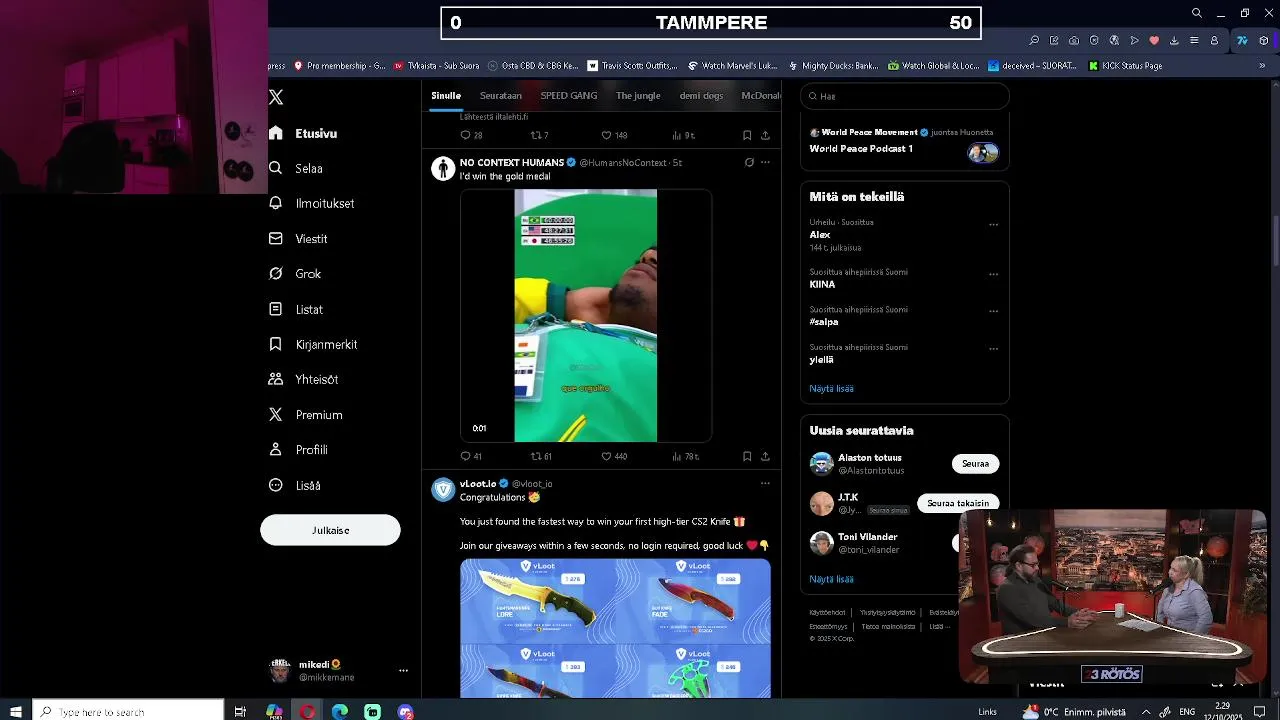Click the browser tab search magnifier
Image resolution: width=1280 pixels, height=720 pixels.
(x=1196, y=13)
